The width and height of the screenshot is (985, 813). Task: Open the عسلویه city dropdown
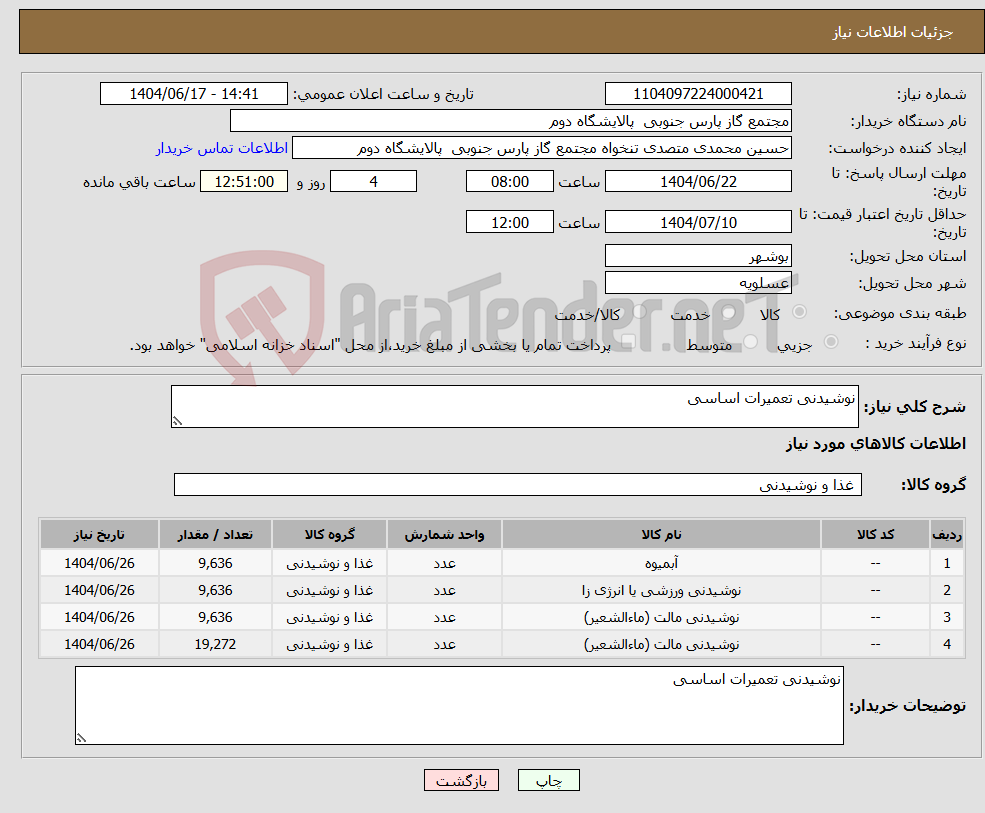click(697, 281)
